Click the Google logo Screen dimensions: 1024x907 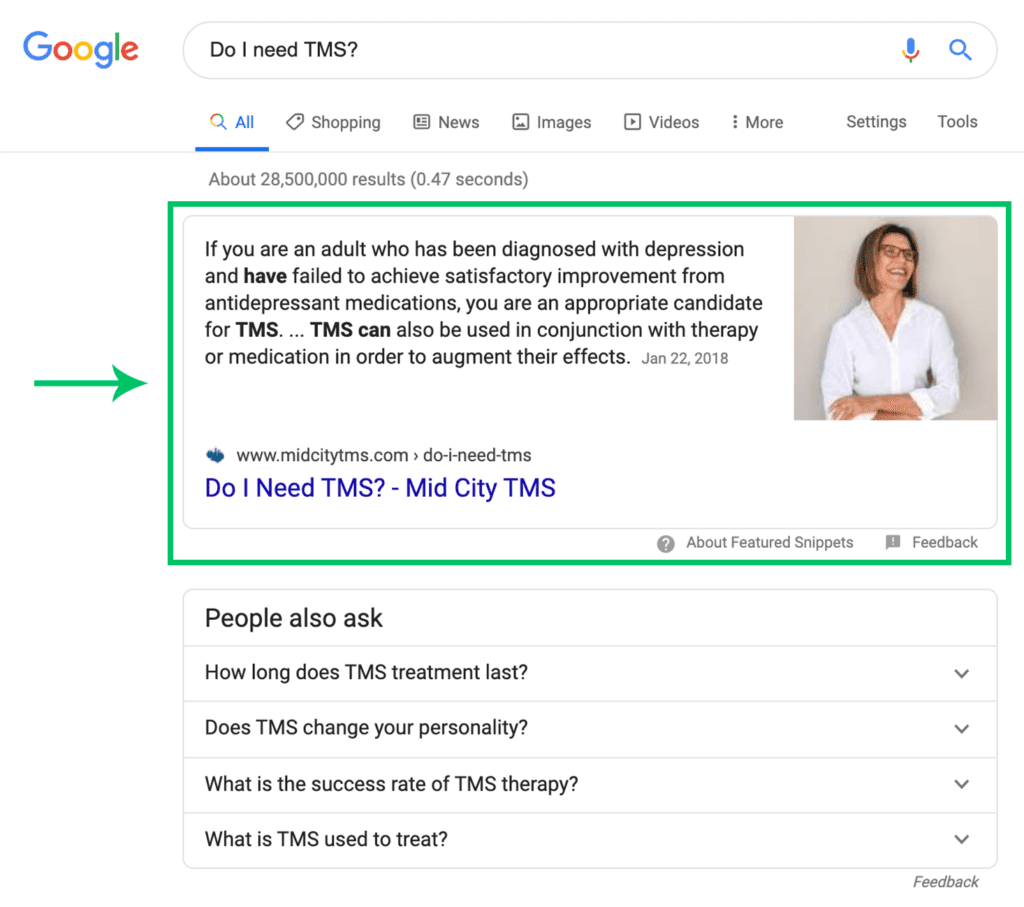[81, 50]
